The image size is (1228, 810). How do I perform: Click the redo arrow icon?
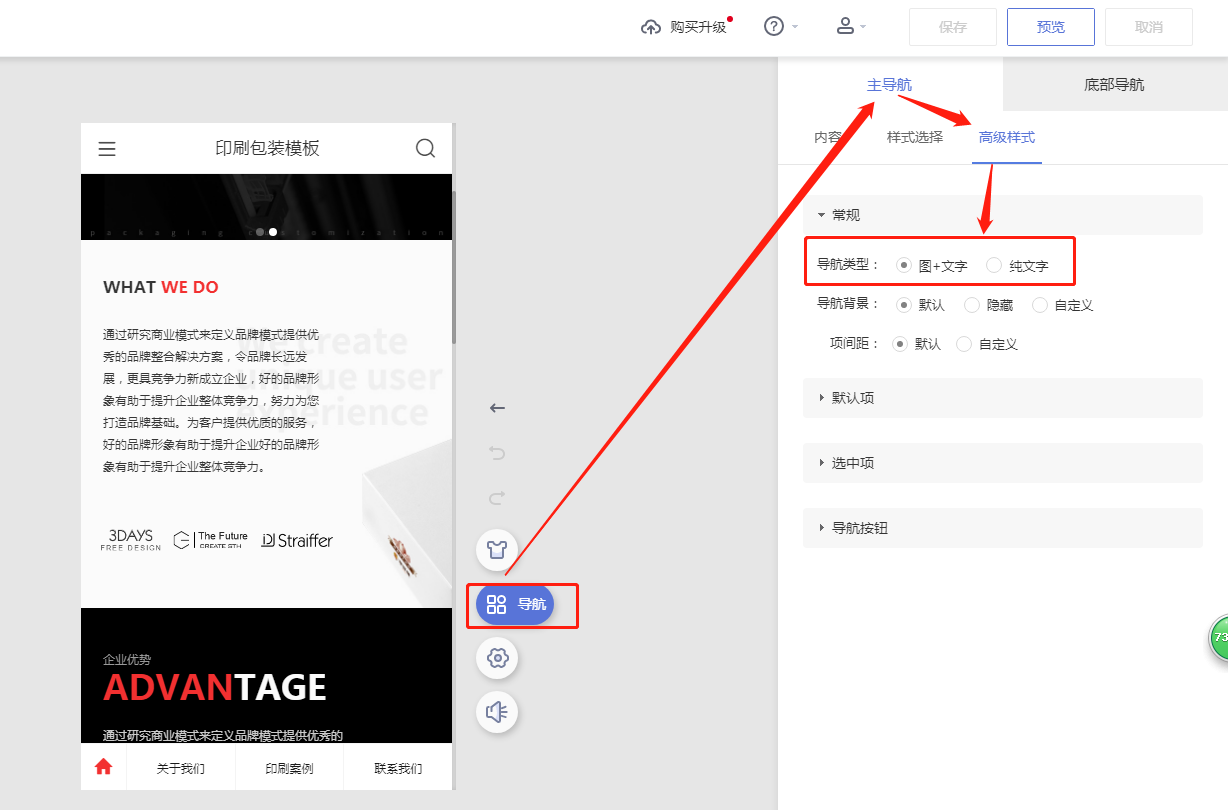[497, 498]
